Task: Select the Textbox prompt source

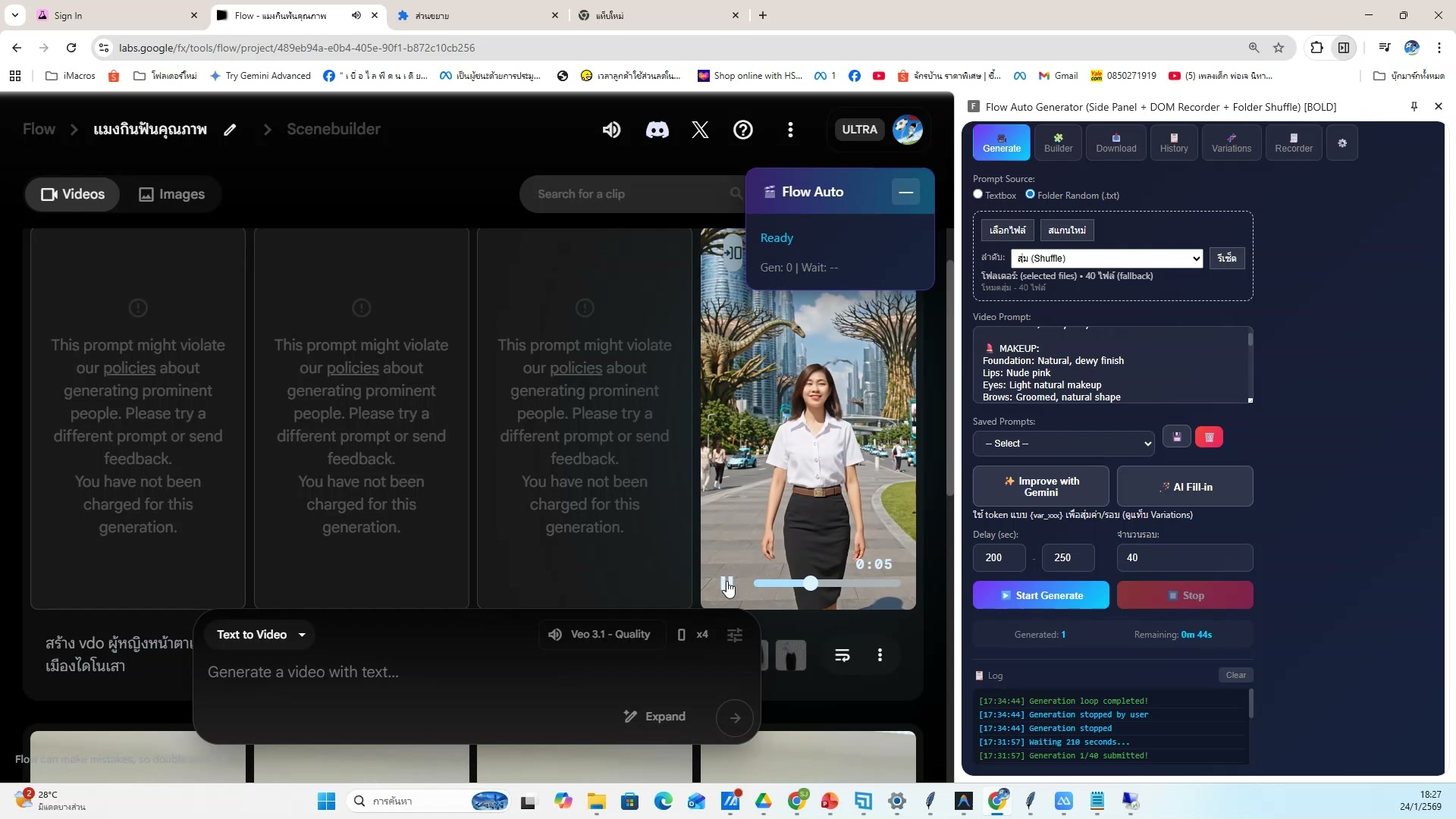Action: (977, 194)
